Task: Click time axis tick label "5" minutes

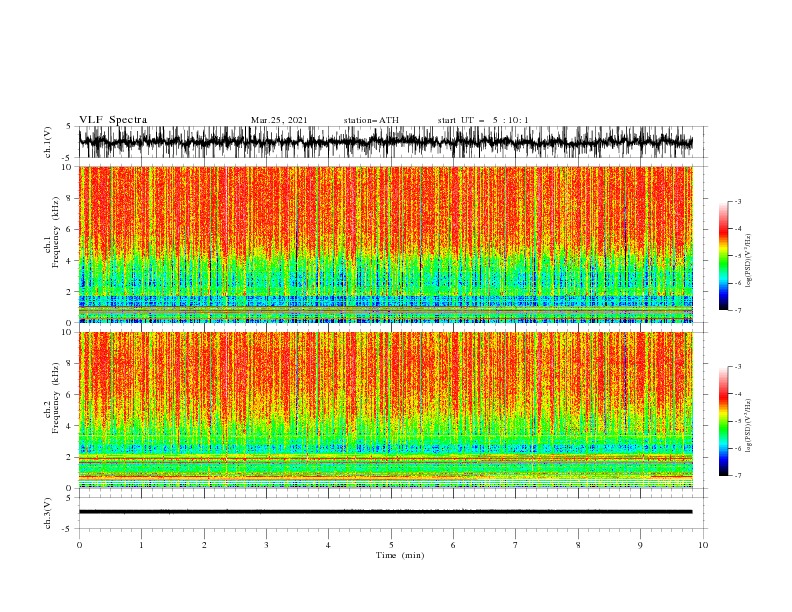Action: click(391, 545)
